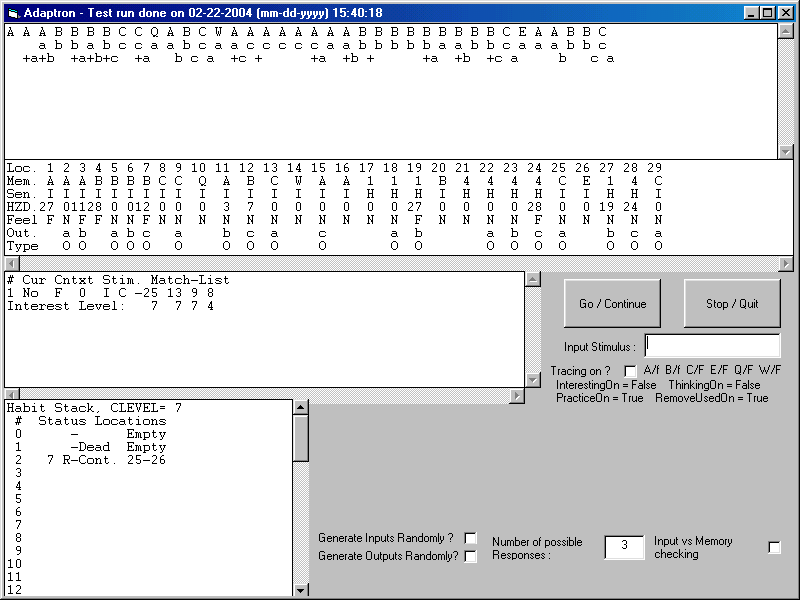Screen dimensions: 800x600
Task: Minimize the Adaptron window
Action: (750, 13)
